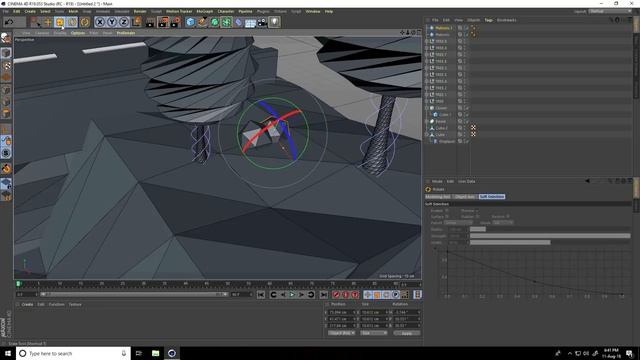The width and height of the screenshot is (640, 360).
Task: Toggle the Restrict checkbox
Action: tap(508, 216)
